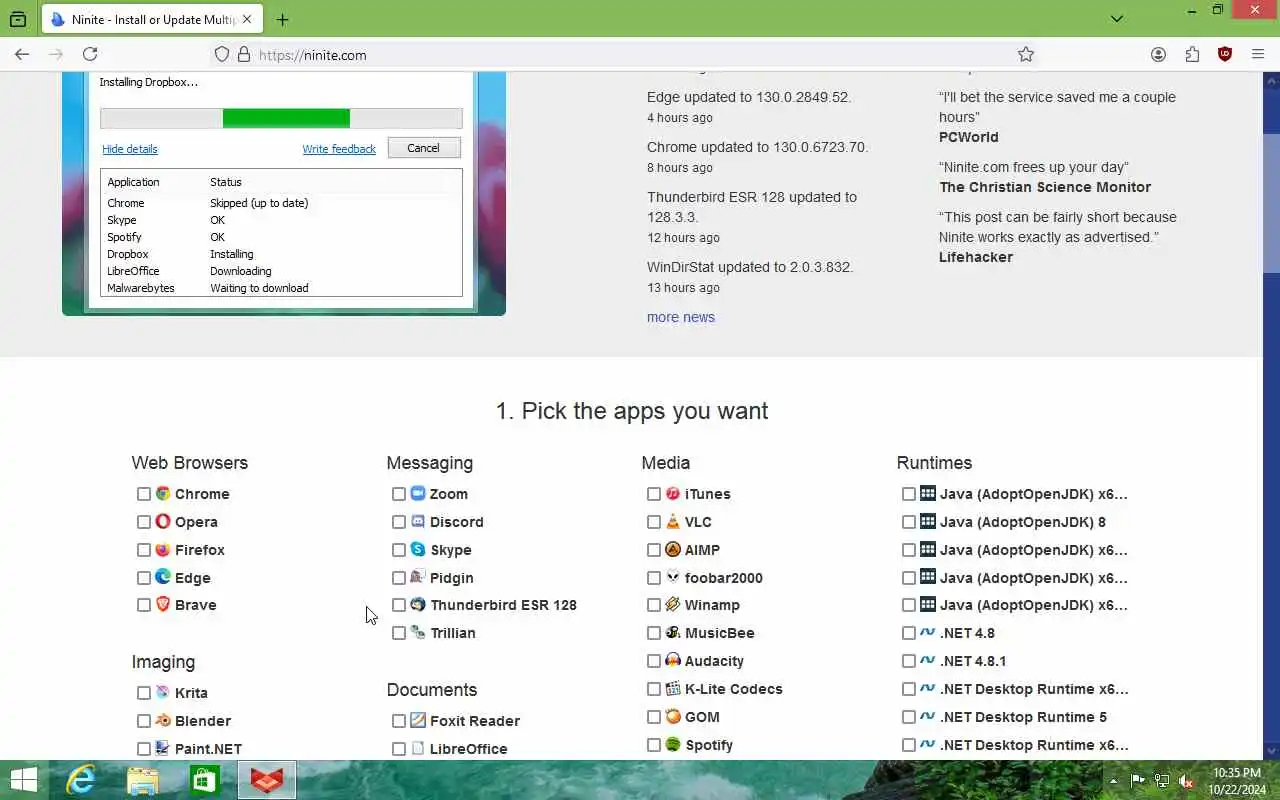Viewport: 1280px width, 800px height.
Task: Click 'Chrome updated to 130.0.6723.70.' news text
Action: click(758, 147)
